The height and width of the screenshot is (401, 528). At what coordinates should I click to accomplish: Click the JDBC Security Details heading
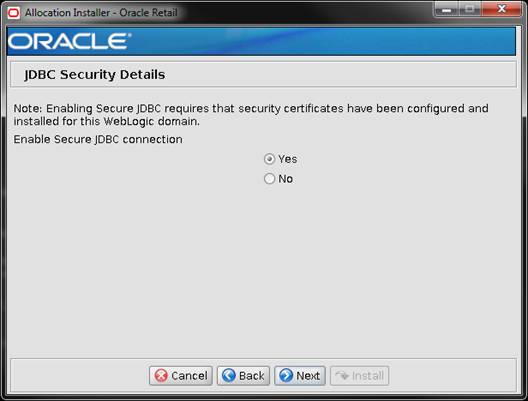(95, 74)
